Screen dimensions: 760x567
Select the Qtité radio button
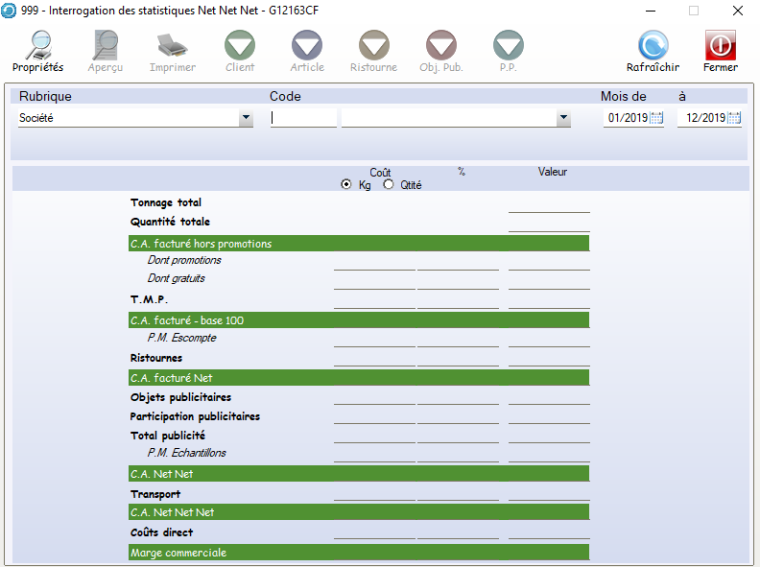[x=389, y=185]
